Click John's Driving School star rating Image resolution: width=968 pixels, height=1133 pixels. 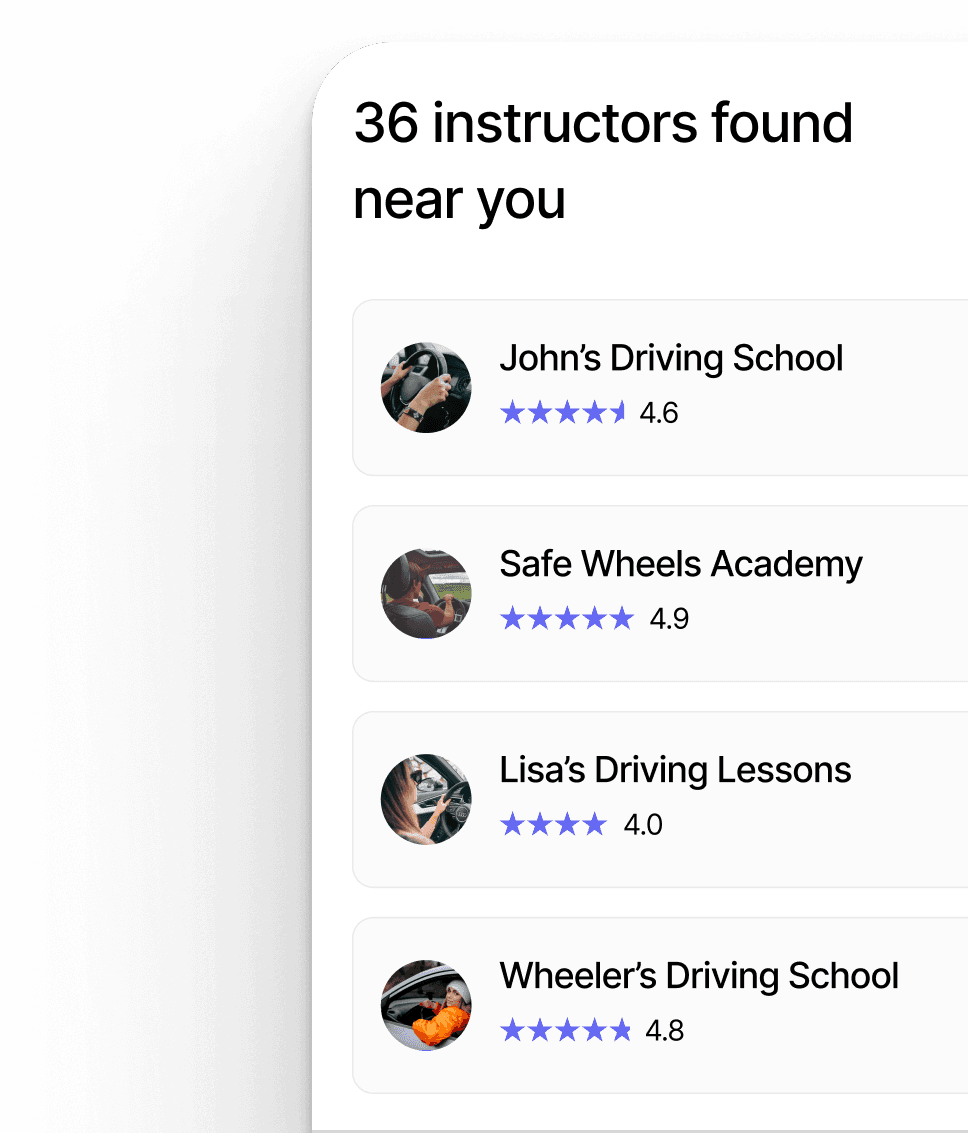(563, 412)
